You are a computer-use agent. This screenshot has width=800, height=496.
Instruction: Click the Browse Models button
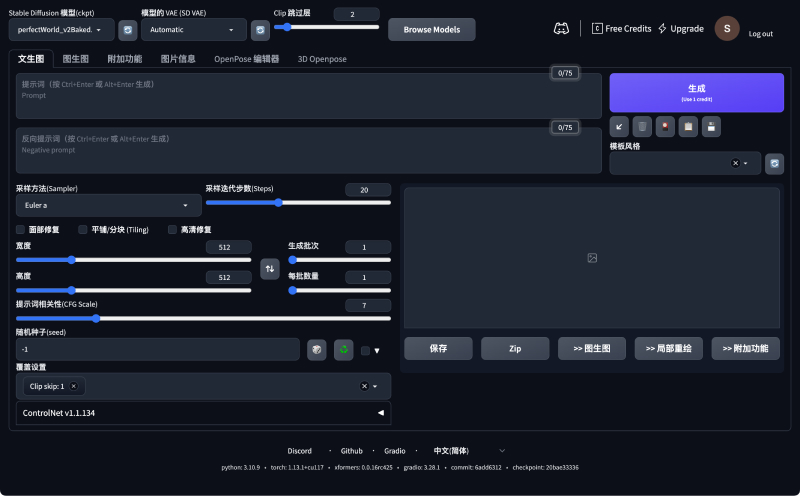[431, 30]
